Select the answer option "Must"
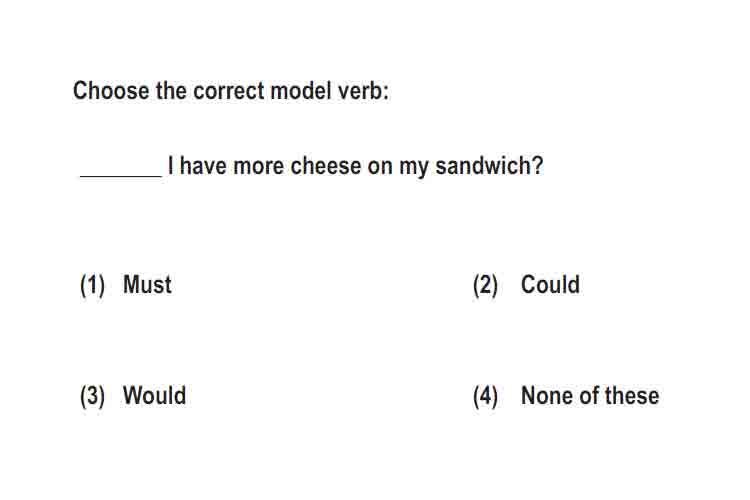Viewport: 750px width, 500px height. (147, 284)
